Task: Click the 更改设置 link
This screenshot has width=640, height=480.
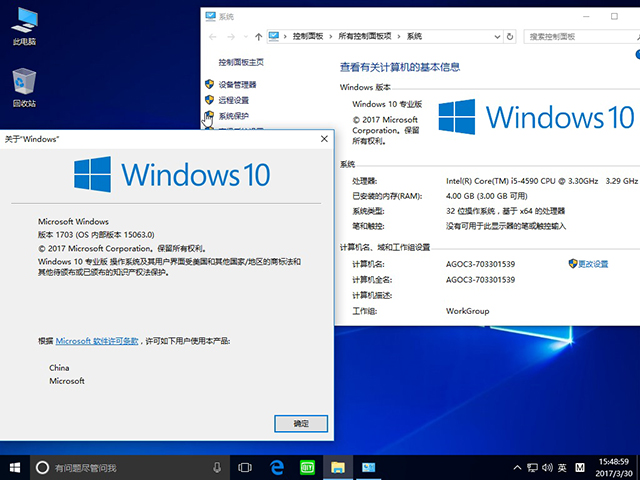Action: 592,264
